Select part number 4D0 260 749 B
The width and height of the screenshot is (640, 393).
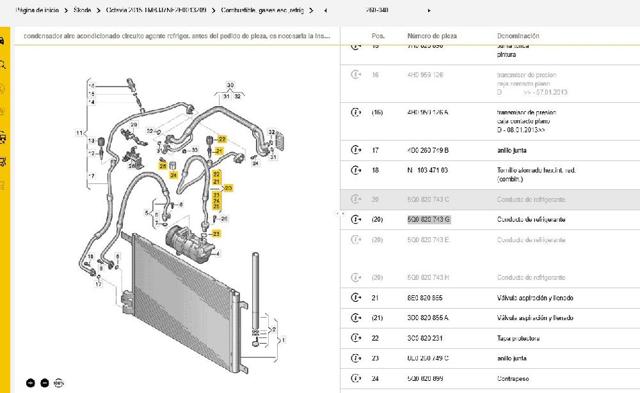tap(428, 150)
